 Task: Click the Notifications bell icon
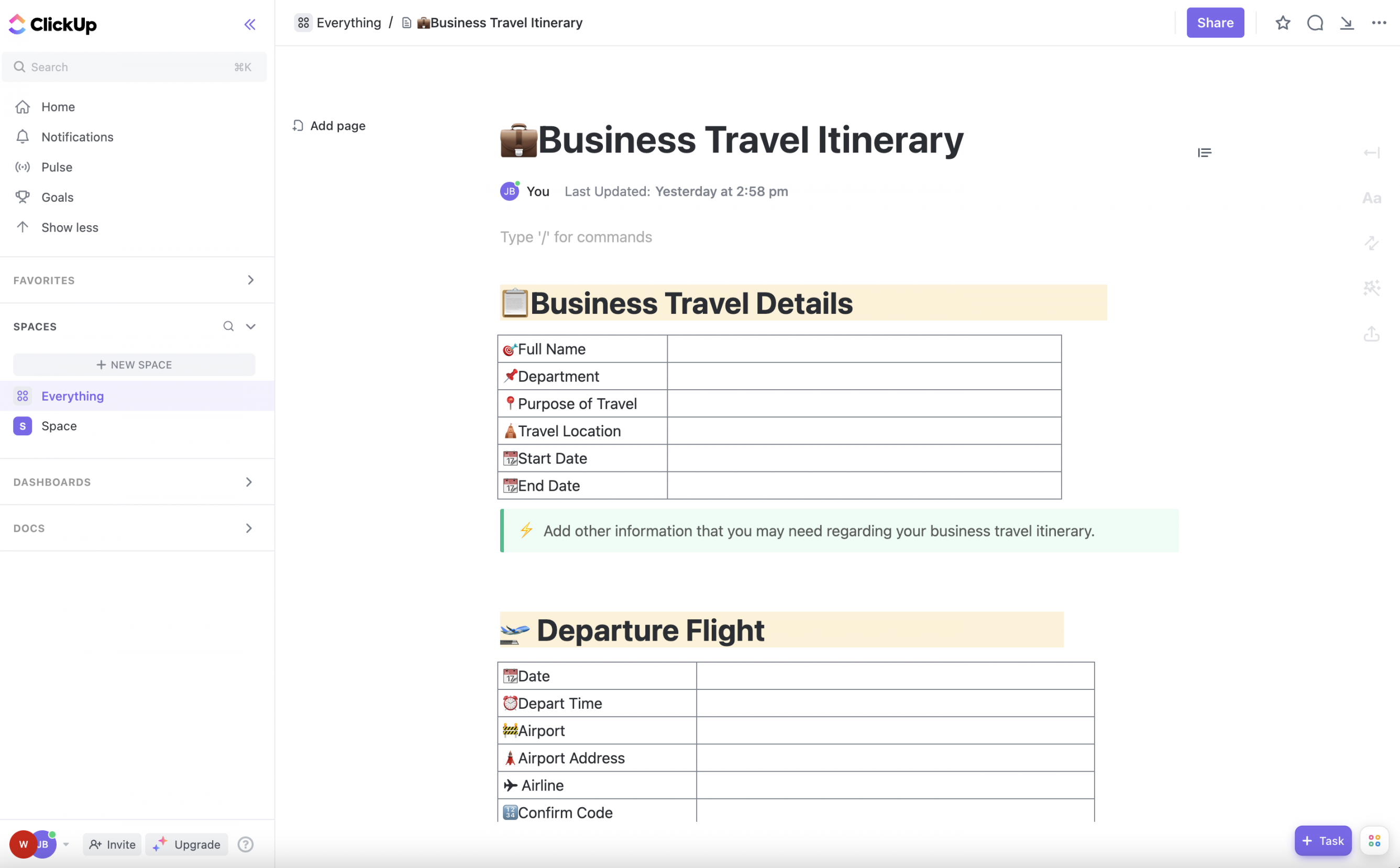(23, 137)
